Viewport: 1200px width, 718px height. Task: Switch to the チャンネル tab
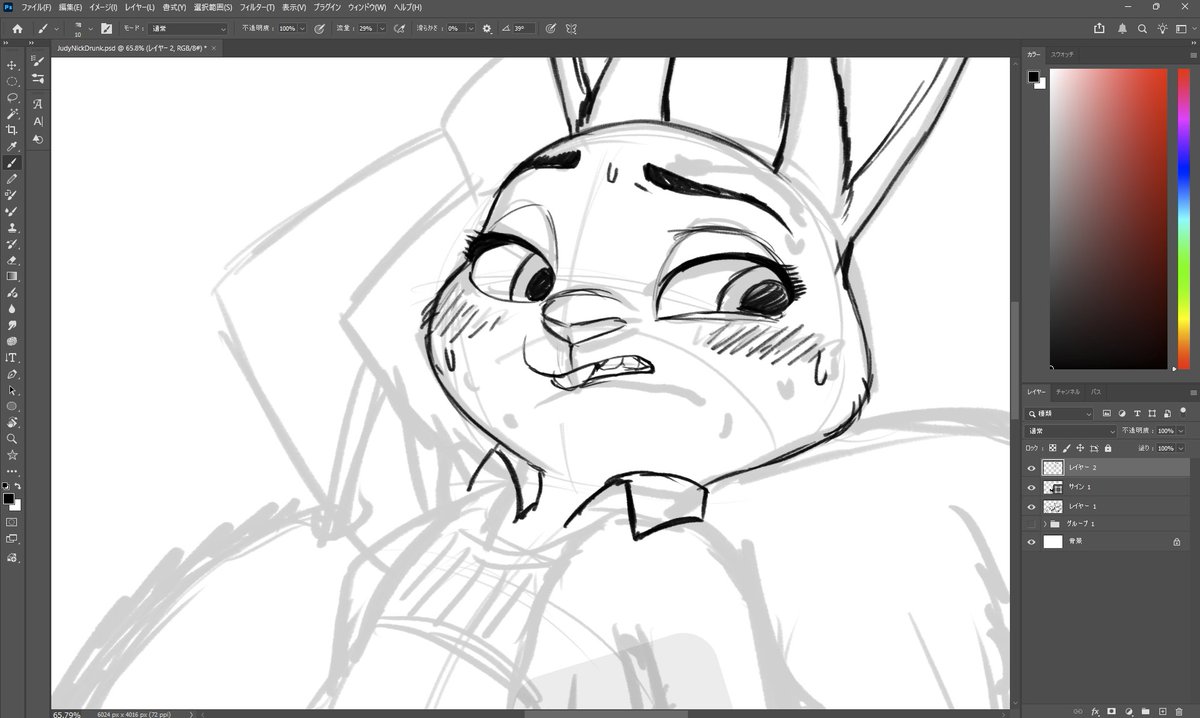coord(1068,392)
